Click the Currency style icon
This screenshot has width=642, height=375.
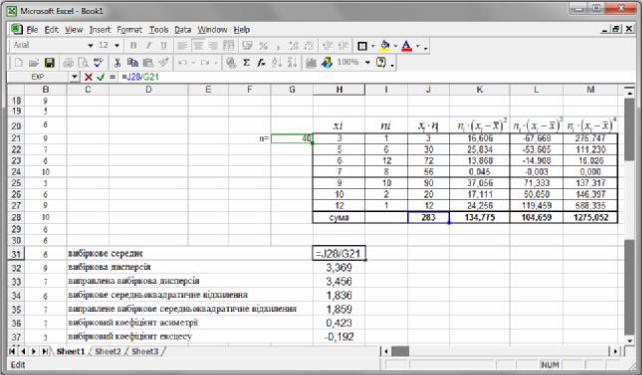[x=247, y=45]
